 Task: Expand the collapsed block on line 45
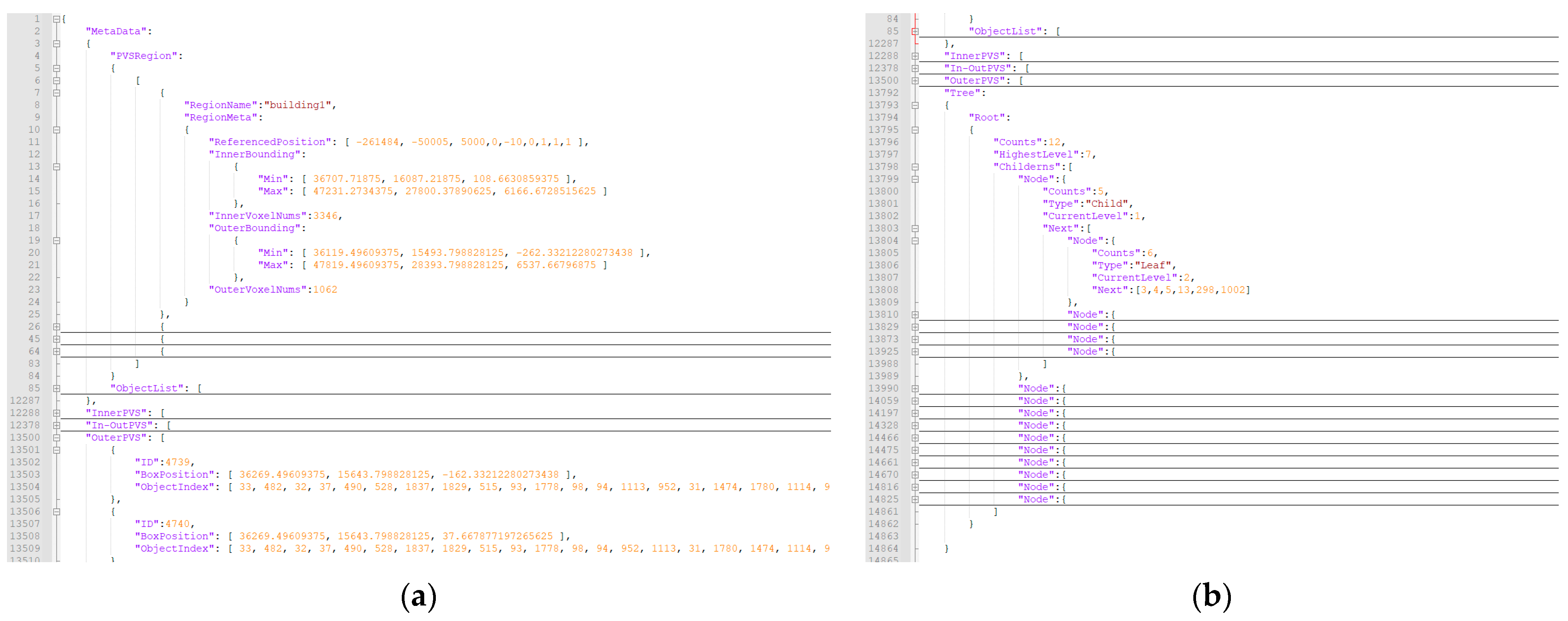click(x=57, y=339)
